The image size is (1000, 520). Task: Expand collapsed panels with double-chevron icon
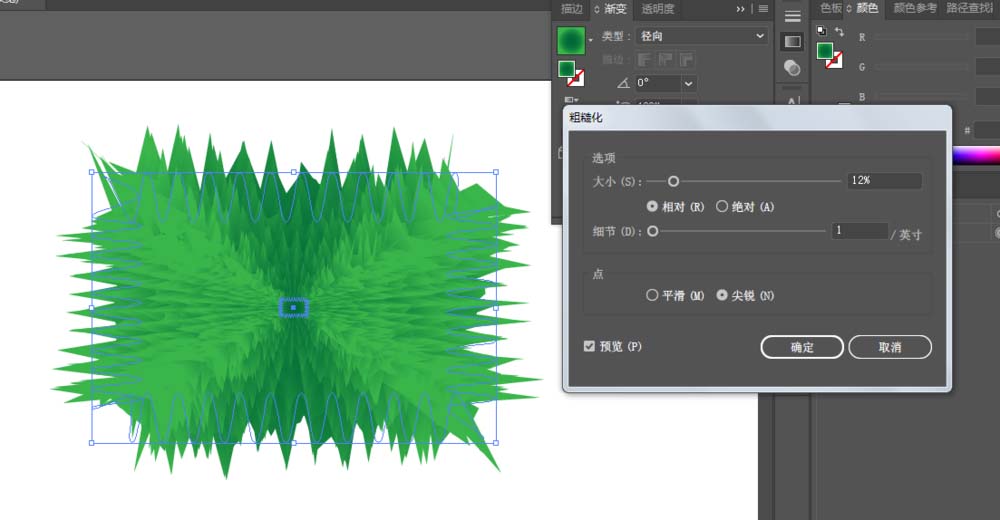(740, 9)
